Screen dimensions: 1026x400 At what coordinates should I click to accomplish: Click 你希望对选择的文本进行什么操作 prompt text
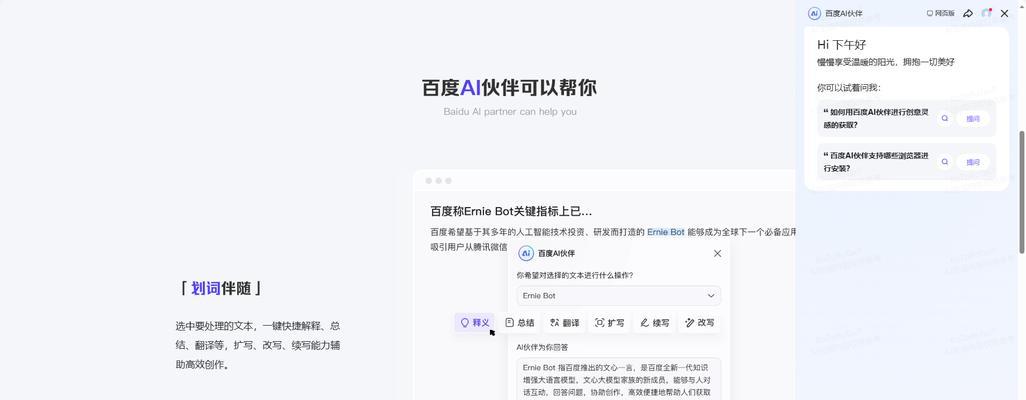[x=575, y=275]
